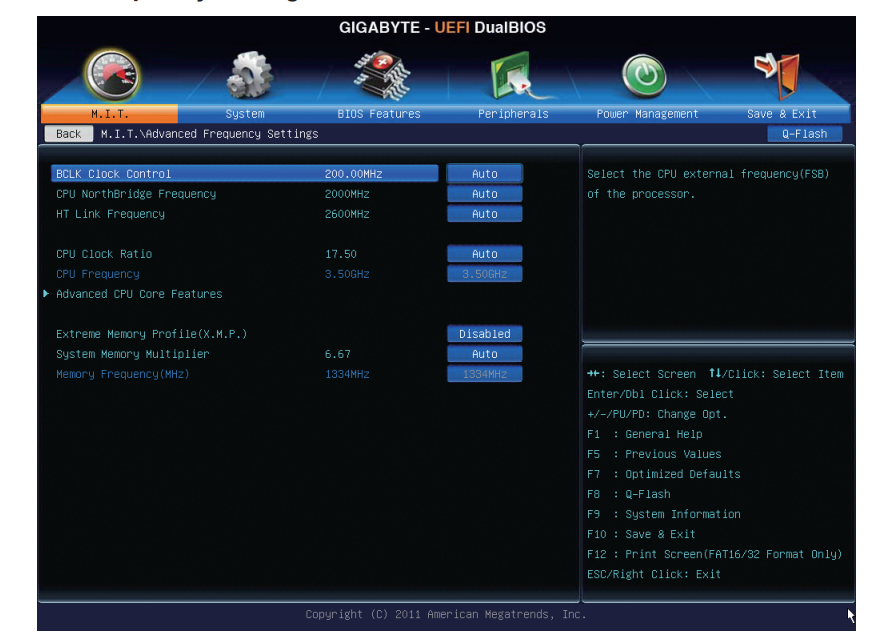The width and height of the screenshot is (871, 639).
Task: Click the System gears icon
Action: click(x=249, y=76)
